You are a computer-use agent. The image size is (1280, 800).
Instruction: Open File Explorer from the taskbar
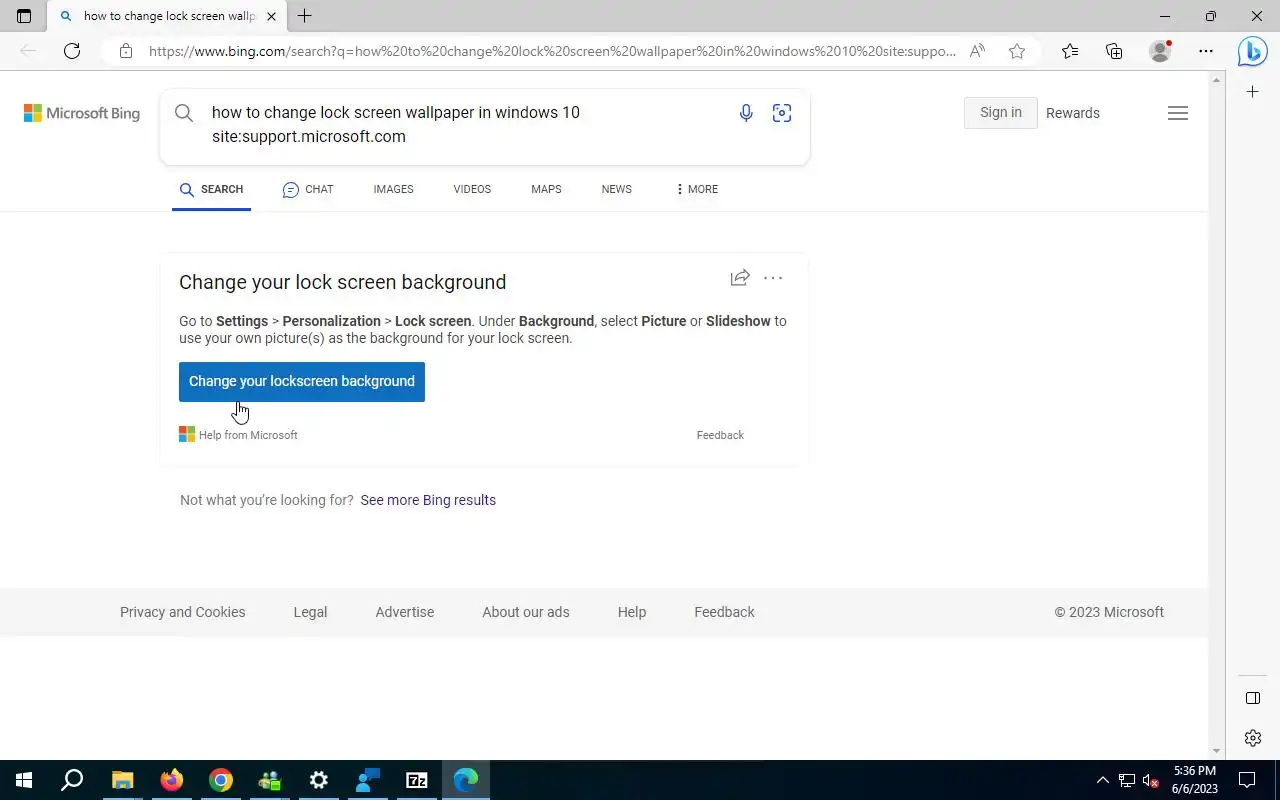click(122, 780)
